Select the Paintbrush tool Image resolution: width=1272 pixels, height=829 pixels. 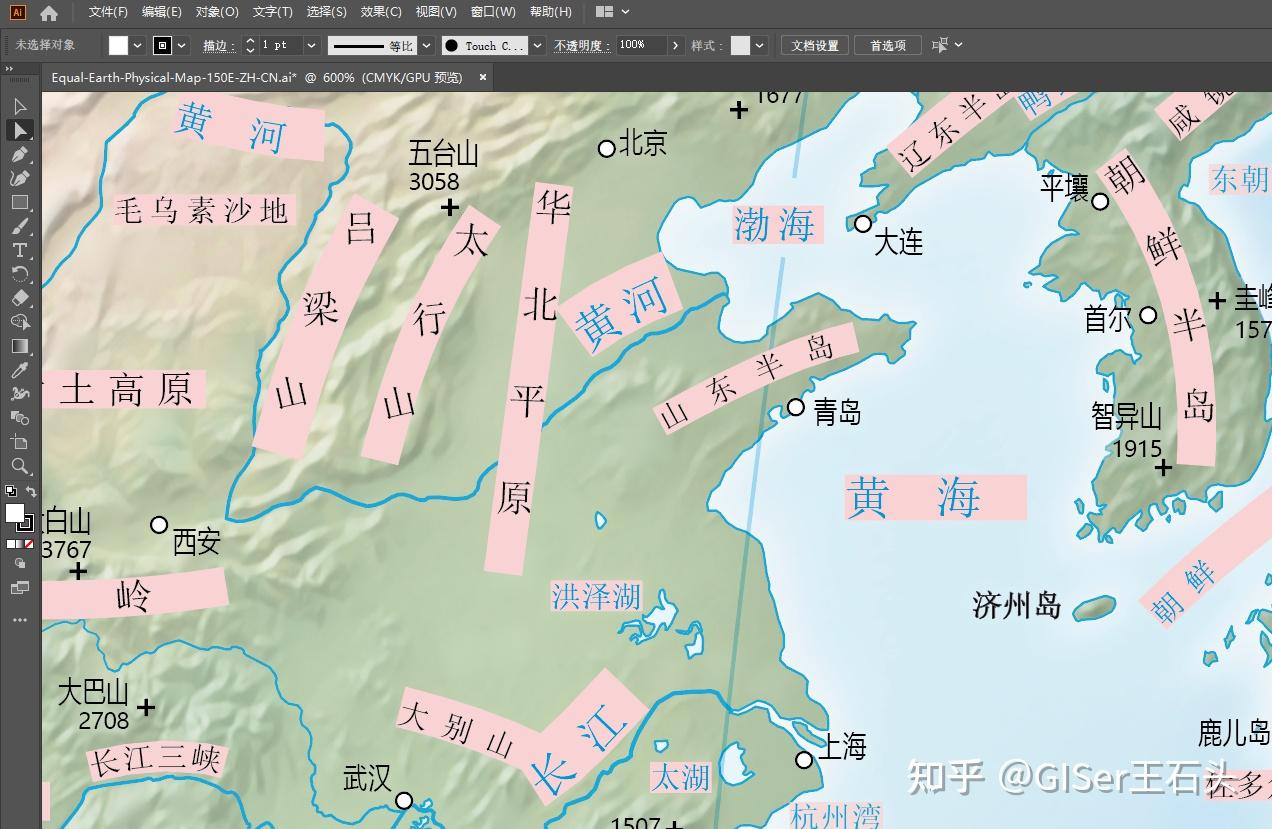20,226
